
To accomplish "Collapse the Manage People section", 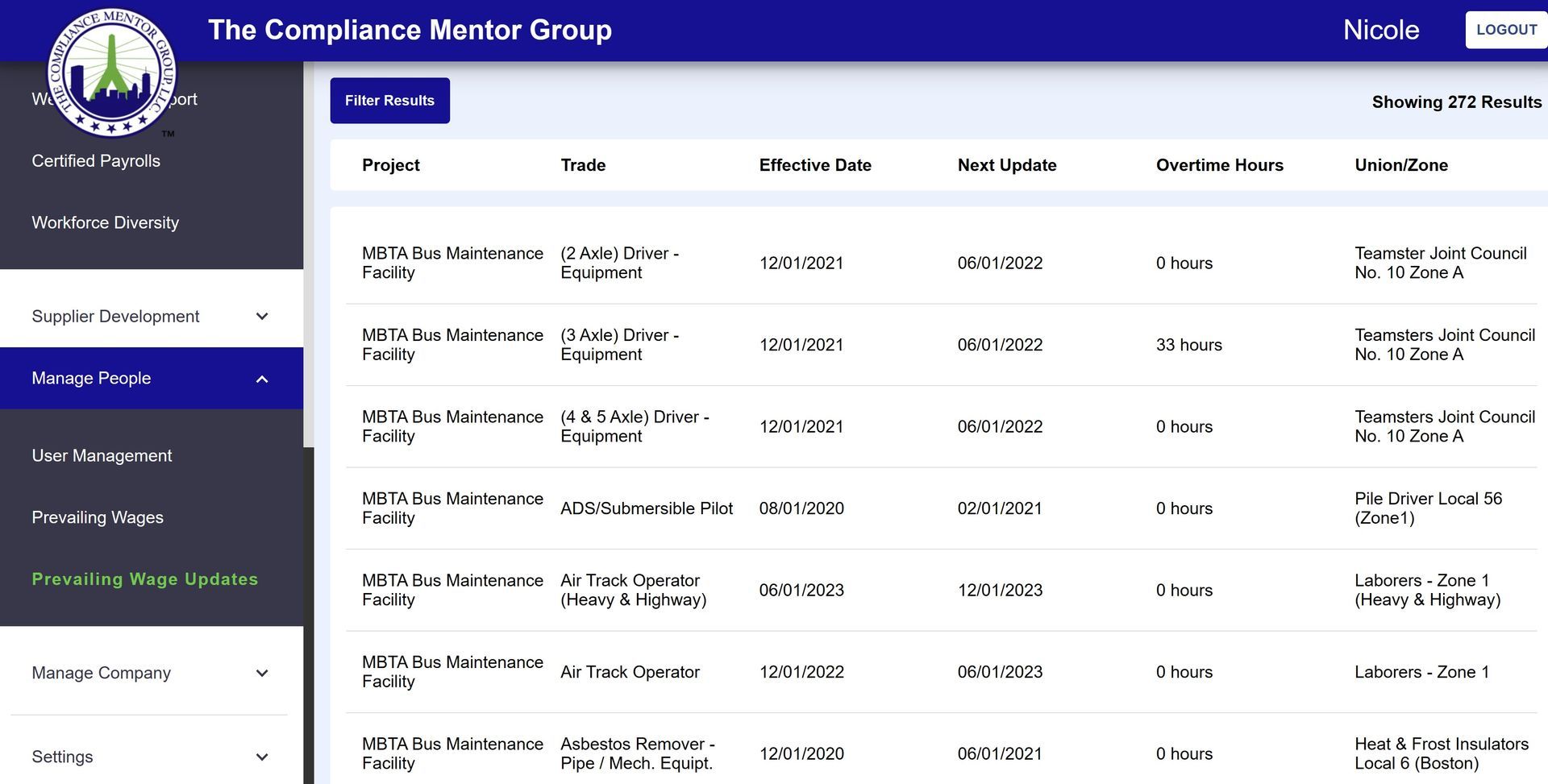I will point(261,379).
